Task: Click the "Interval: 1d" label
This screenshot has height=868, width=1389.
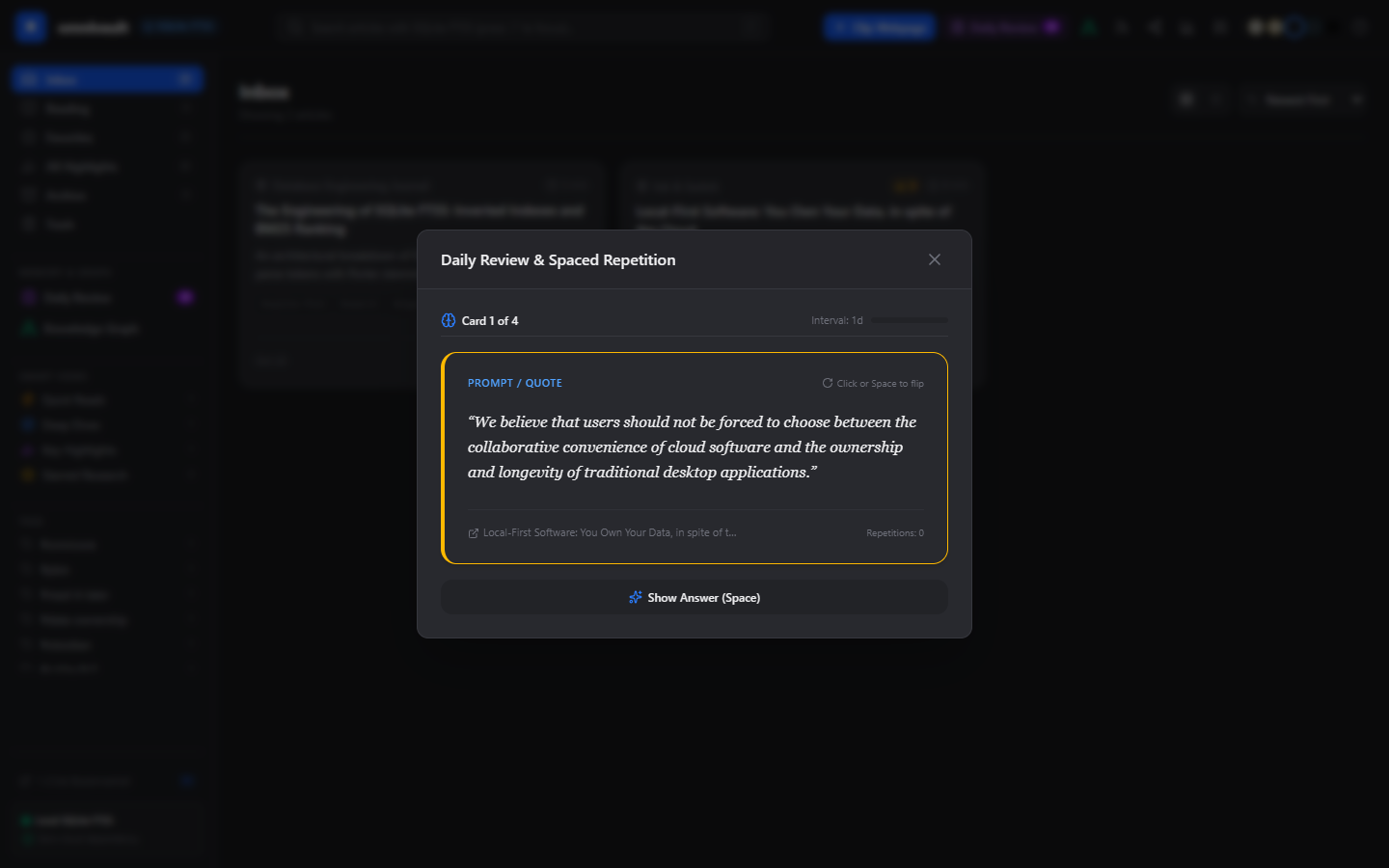Action: click(837, 320)
